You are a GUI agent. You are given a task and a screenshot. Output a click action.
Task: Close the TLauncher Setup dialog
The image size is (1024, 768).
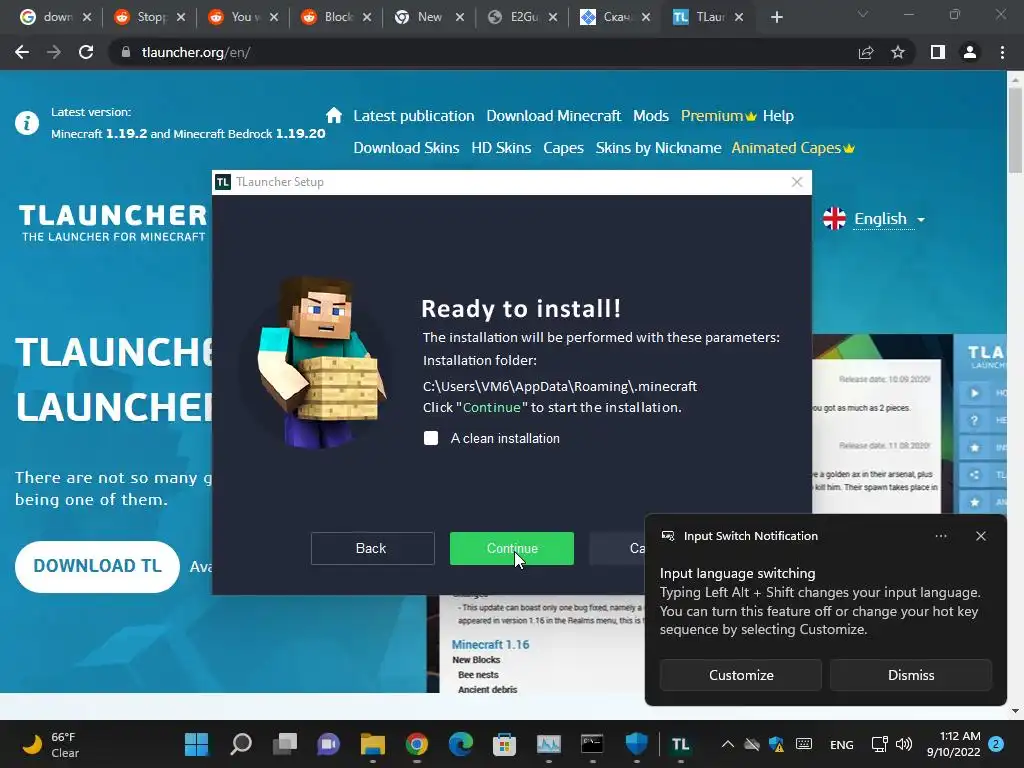pyautogui.click(x=797, y=182)
